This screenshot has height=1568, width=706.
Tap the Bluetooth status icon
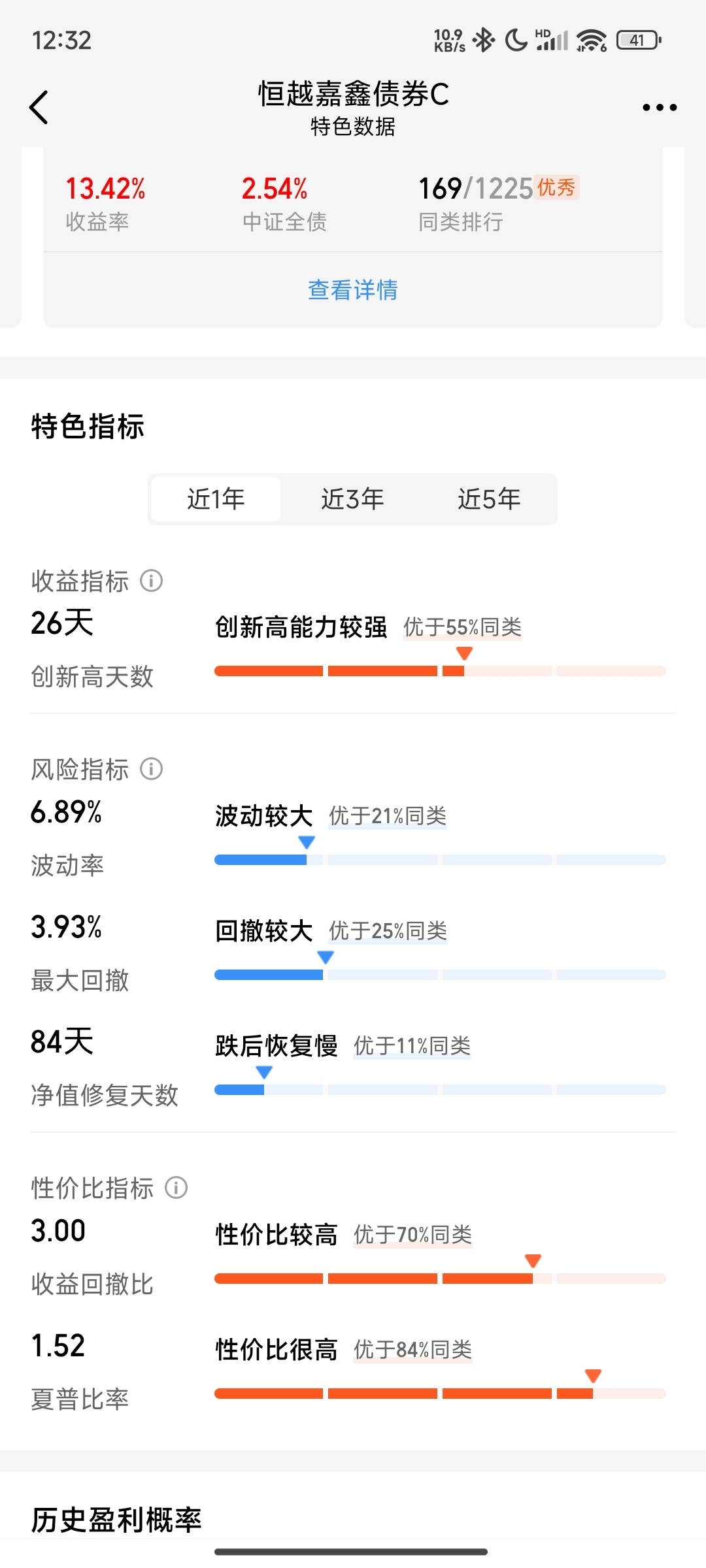pyautogui.click(x=484, y=40)
